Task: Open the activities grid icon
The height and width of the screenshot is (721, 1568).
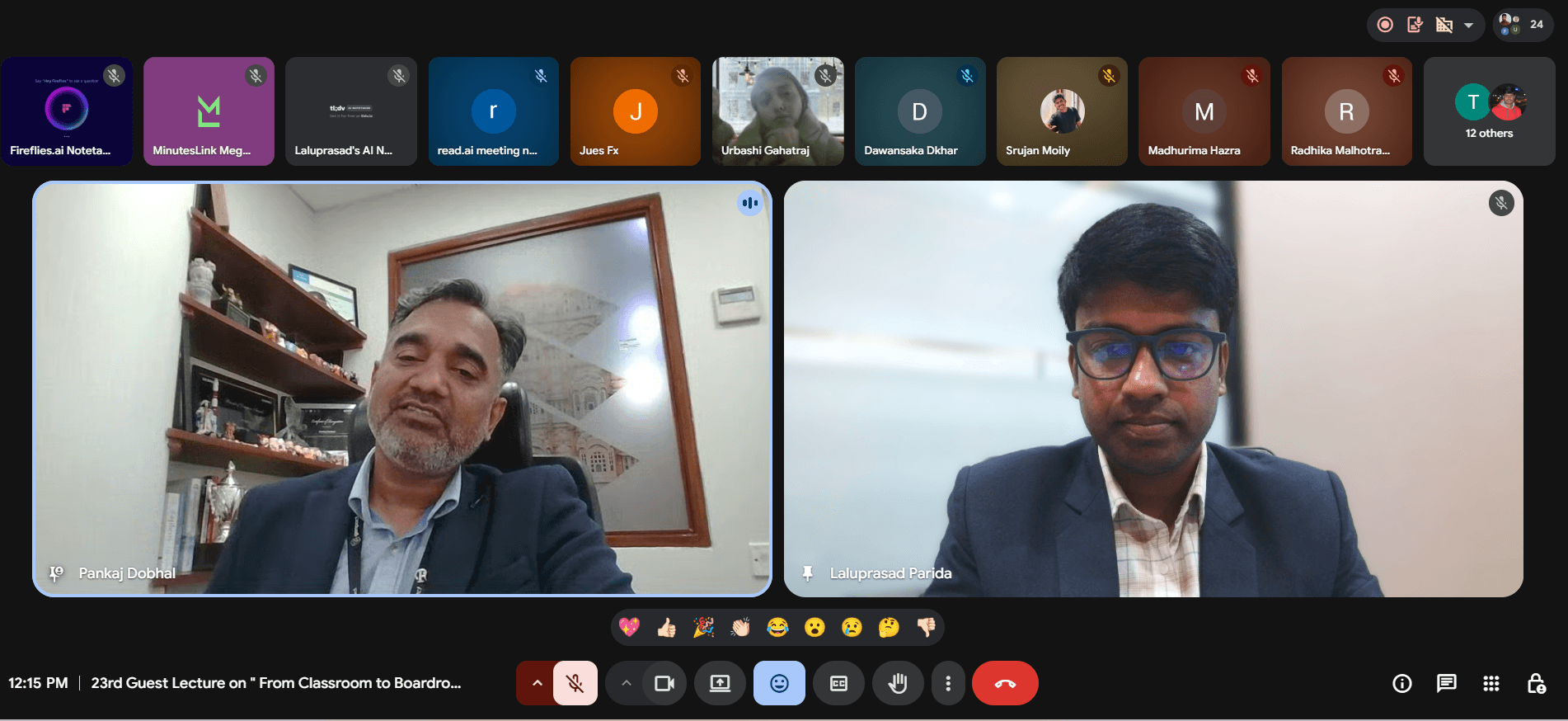Action: [1491, 683]
